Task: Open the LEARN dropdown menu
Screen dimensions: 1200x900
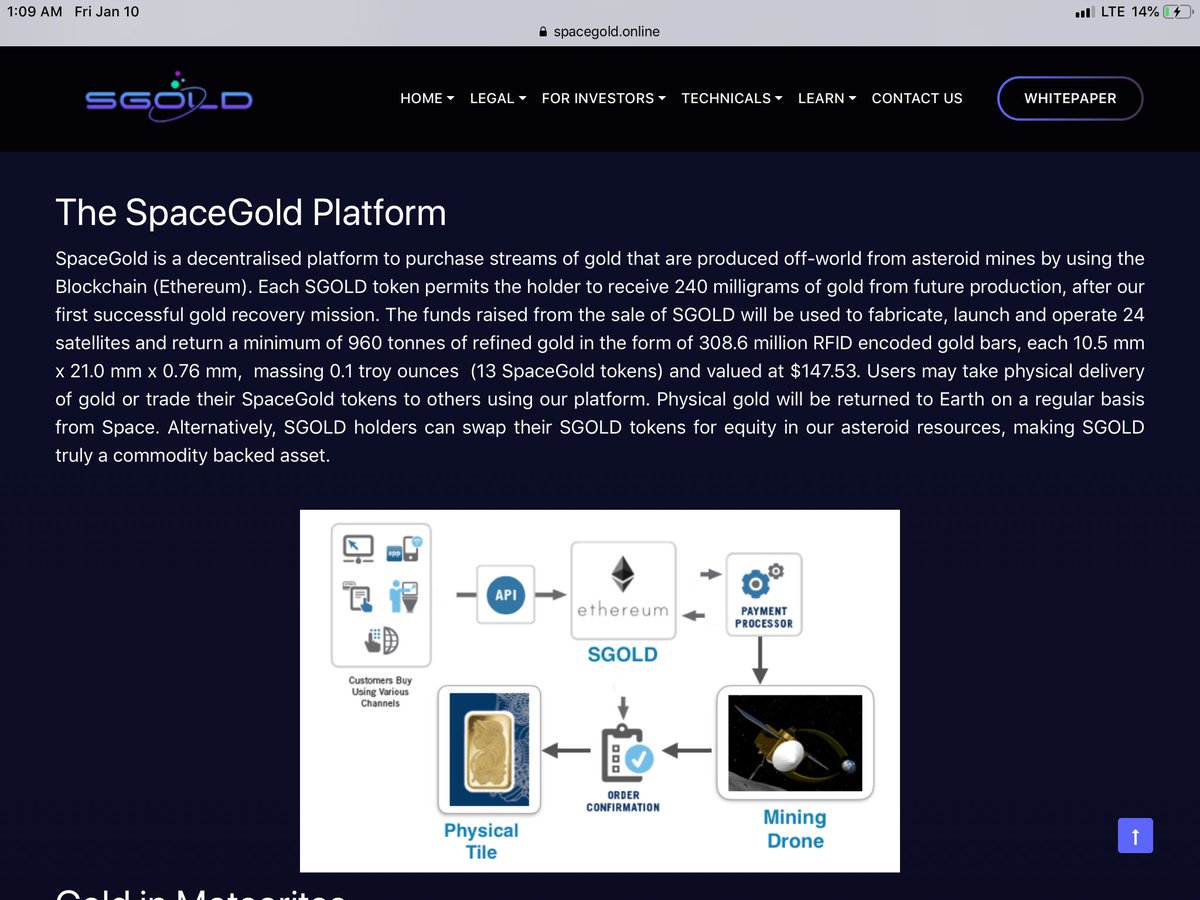Action: pyautogui.click(x=827, y=98)
